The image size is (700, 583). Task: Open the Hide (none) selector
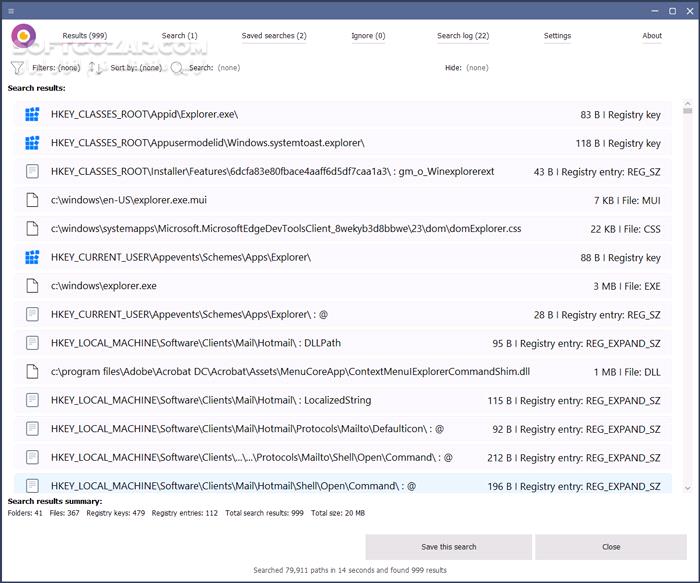(x=466, y=68)
